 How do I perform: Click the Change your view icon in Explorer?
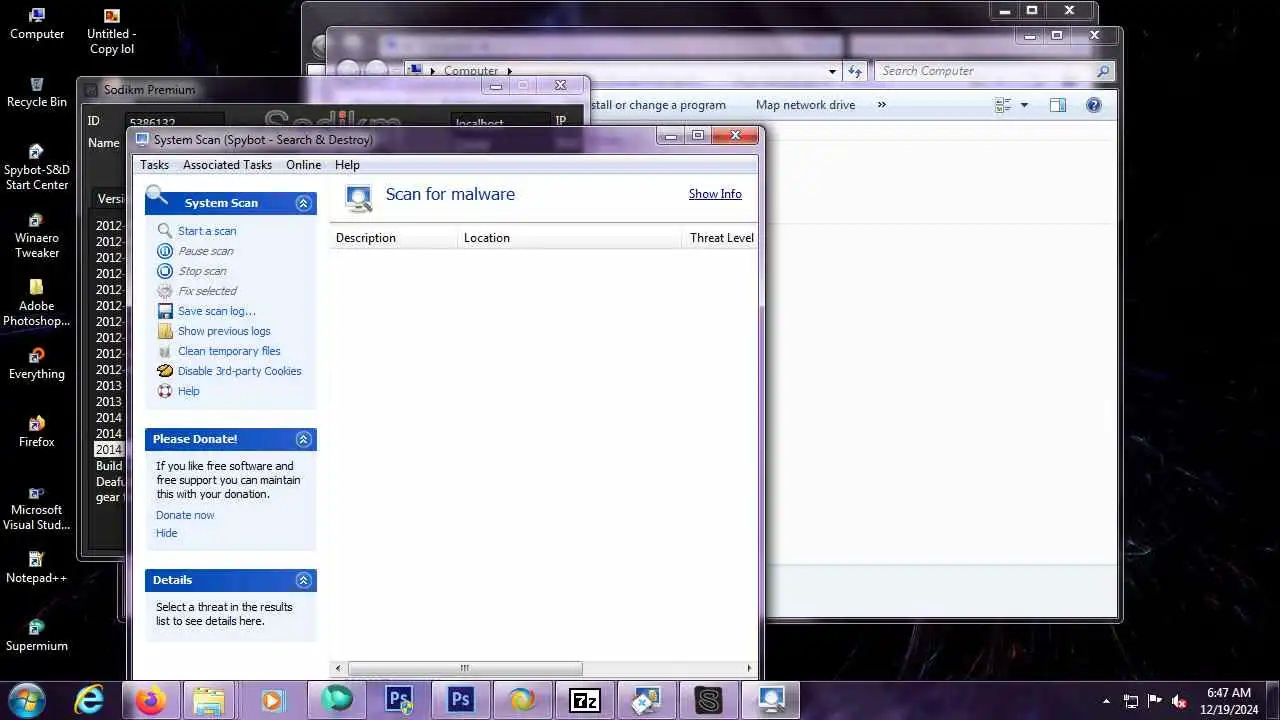click(1004, 105)
